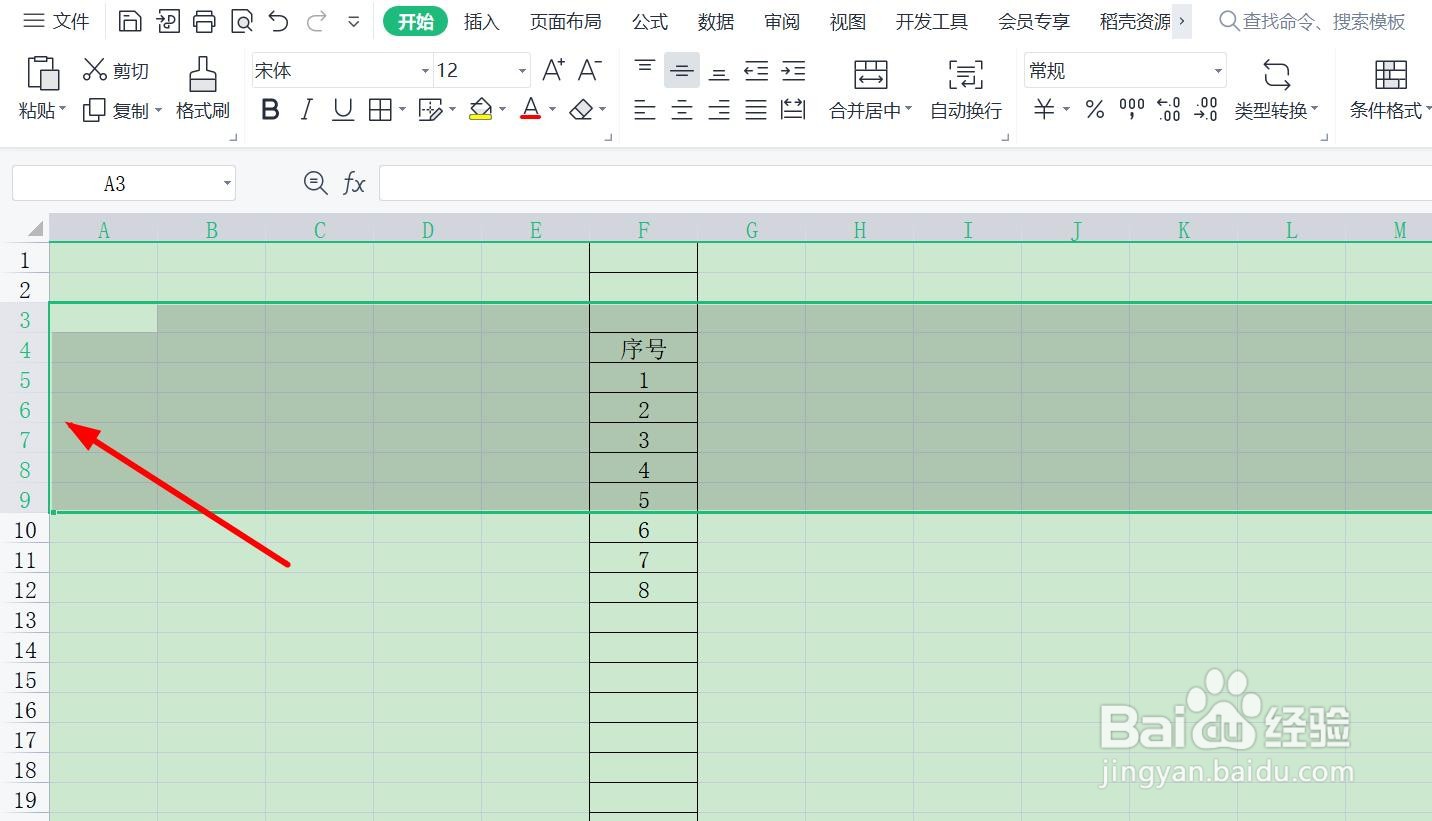Open the number format dropdown showing 常规
The height and width of the screenshot is (821, 1432).
pyautogui.click(x=1218, y=70)
